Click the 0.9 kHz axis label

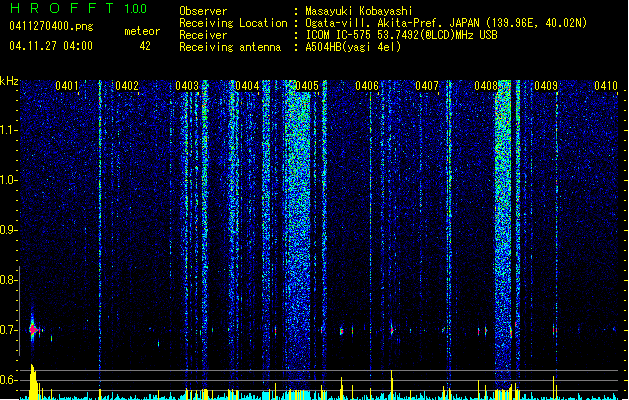pos(9,230)
